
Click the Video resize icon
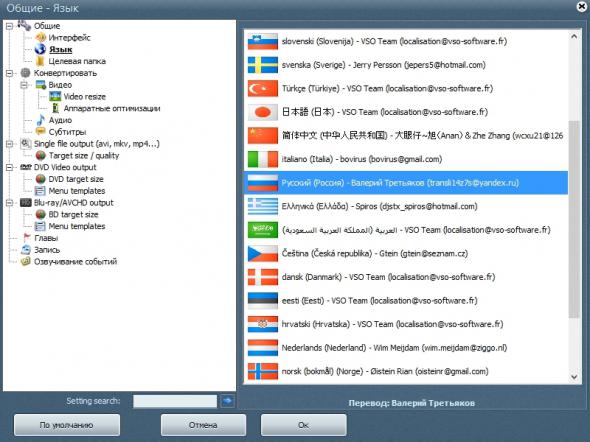click(x=55, y=96)
